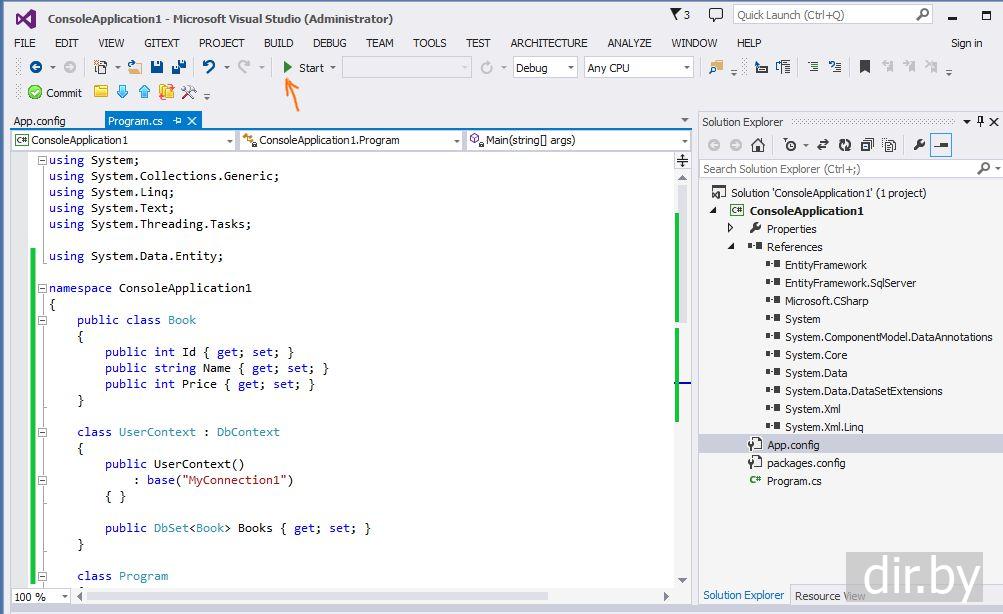This screenshot has width=1003, height=614.
Task: Toggle bookmark icon in the toolbar
Action: (x=865, y=67)
